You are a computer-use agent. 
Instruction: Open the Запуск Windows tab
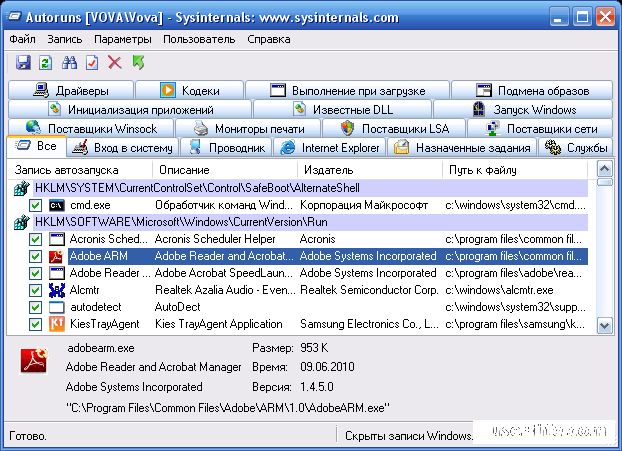(523, 109)
